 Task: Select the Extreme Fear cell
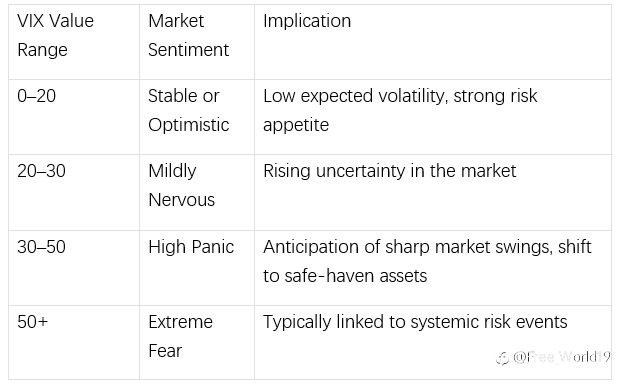197,343
